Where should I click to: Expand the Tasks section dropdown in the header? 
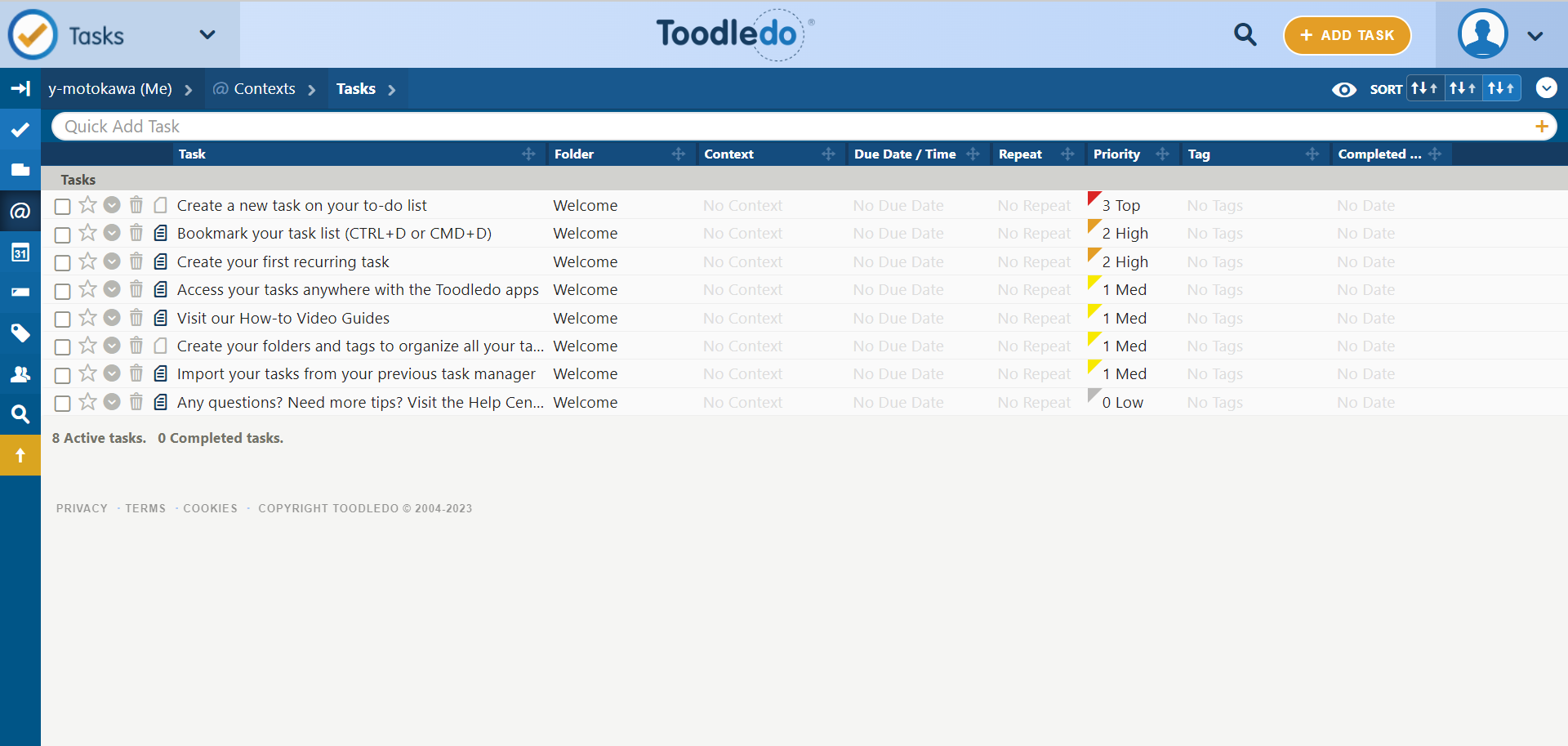(x=207, y=34)
